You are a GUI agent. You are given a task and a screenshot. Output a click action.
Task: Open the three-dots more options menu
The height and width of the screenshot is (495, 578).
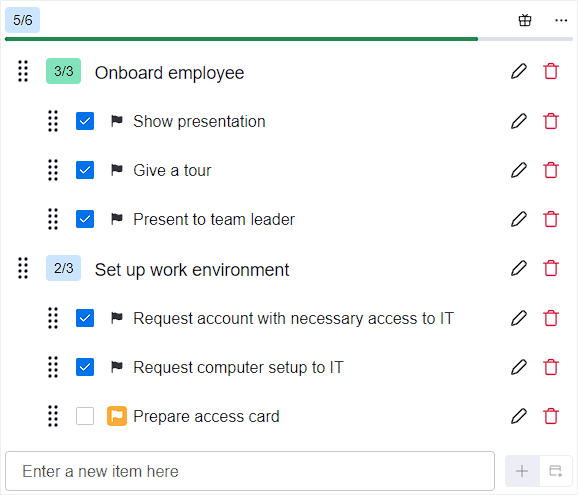click(x=561, y=20)
